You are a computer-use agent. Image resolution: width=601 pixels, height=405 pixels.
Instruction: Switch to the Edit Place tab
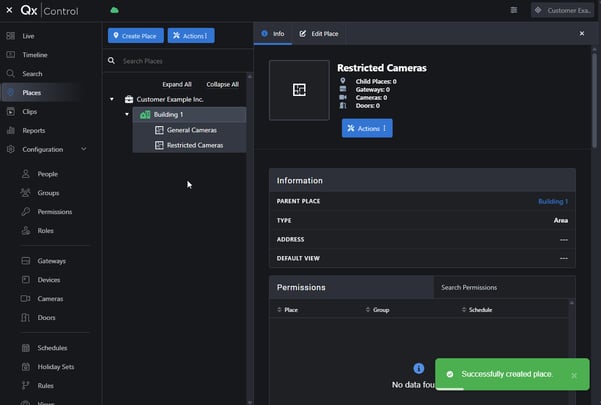click(319, 34)
